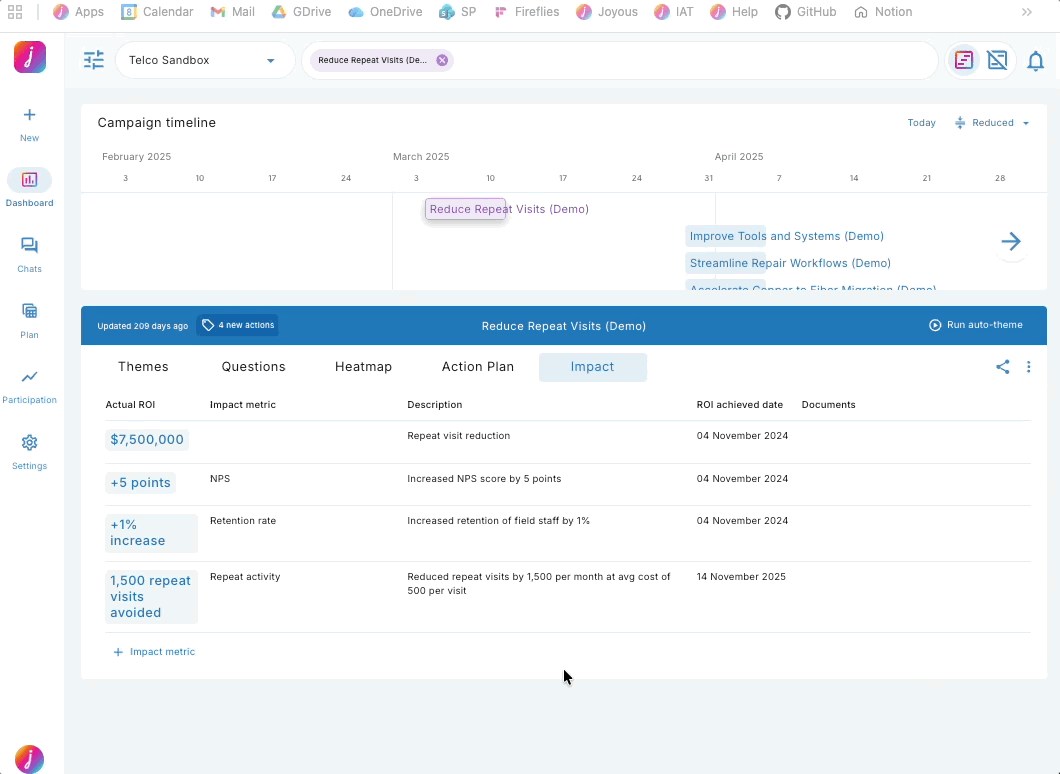Share the campaign using the share icon
Screen dimensions: 1060x774
[x=1002, y=367]
